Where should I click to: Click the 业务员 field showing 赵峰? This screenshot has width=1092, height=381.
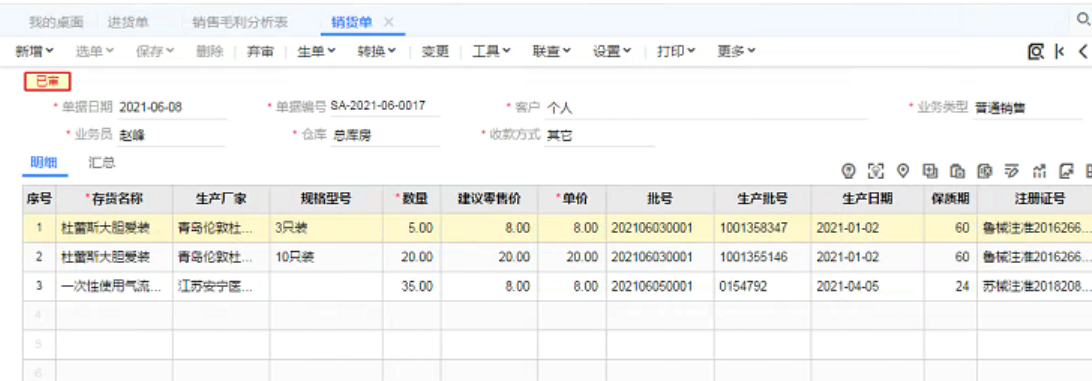[x=171, y=136]
